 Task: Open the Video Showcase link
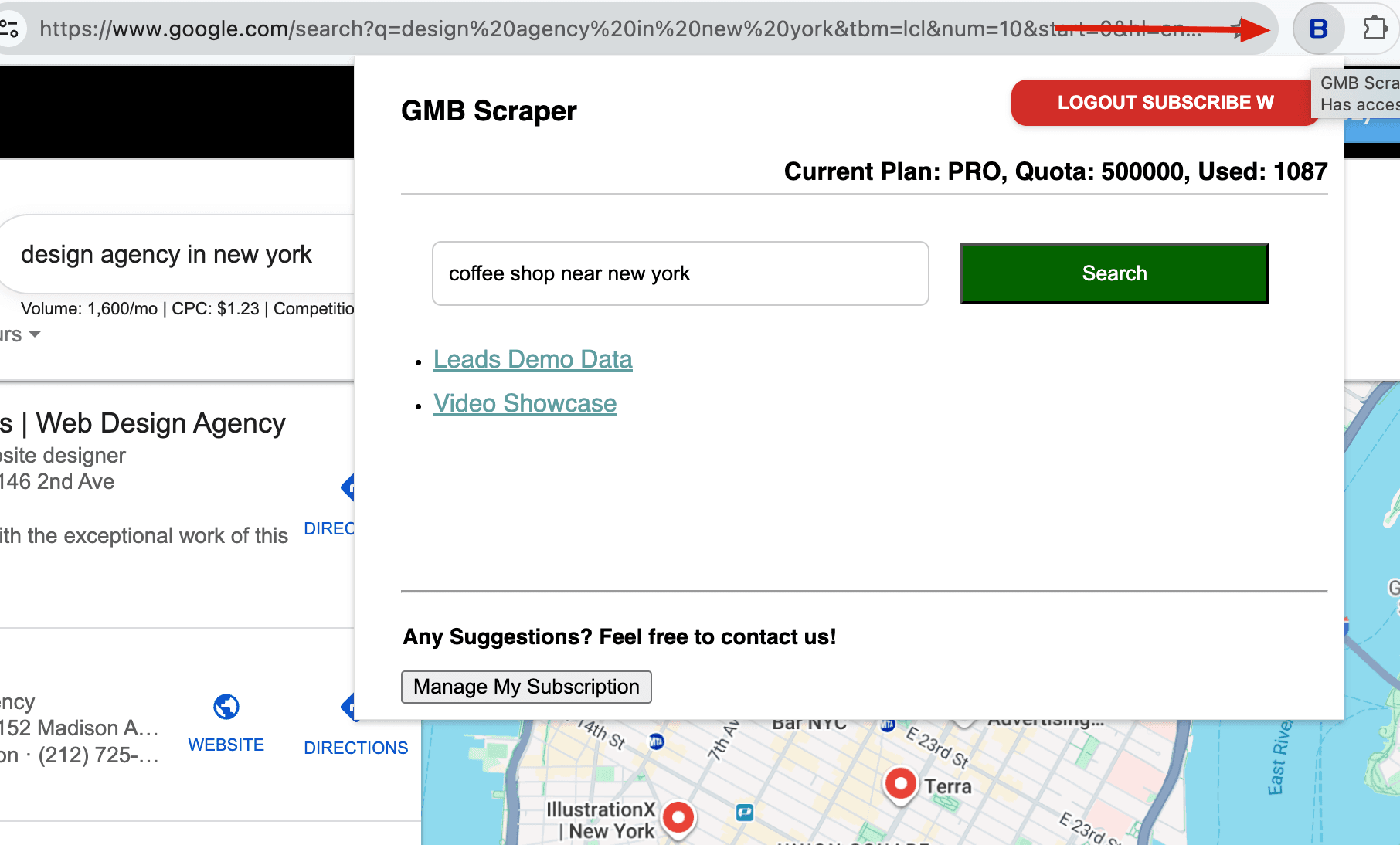coord(525,402)
